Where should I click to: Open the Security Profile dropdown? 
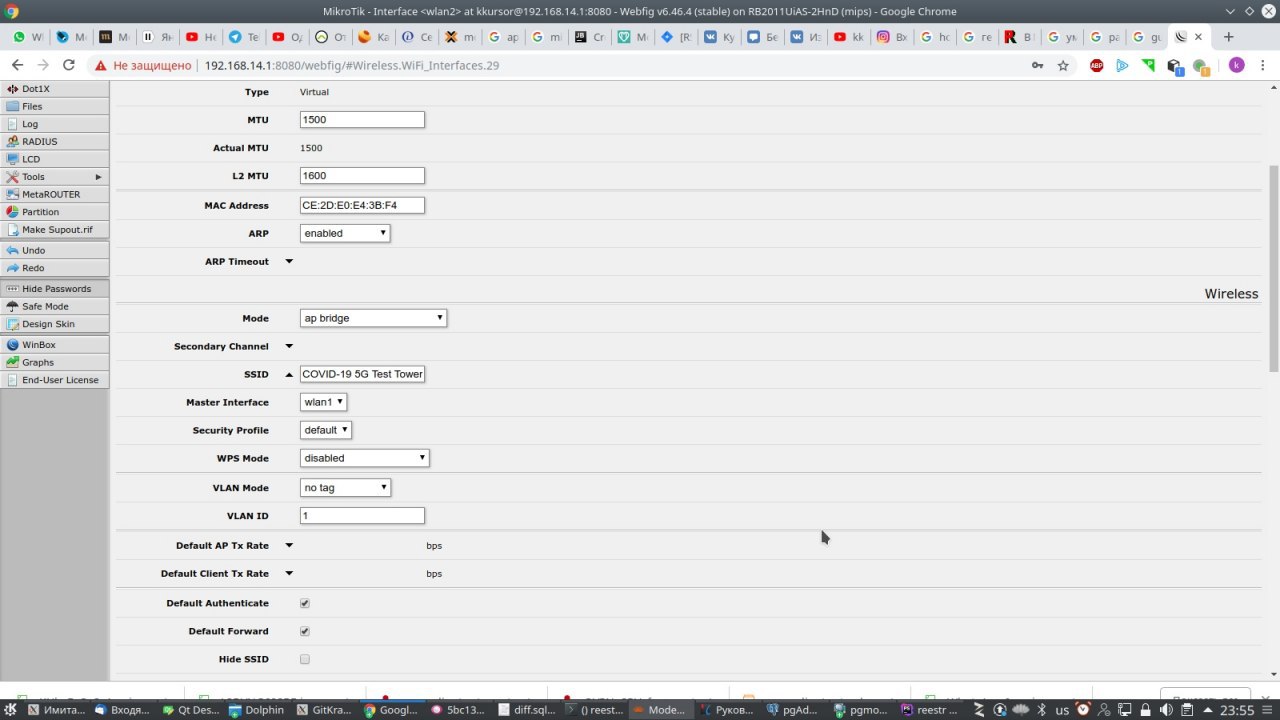(x=326, y=430)
